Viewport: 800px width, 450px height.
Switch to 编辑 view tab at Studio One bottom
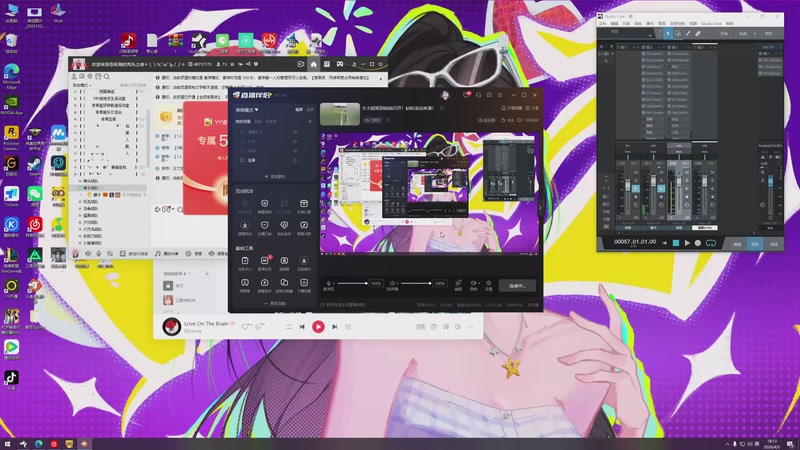(737, 244)
